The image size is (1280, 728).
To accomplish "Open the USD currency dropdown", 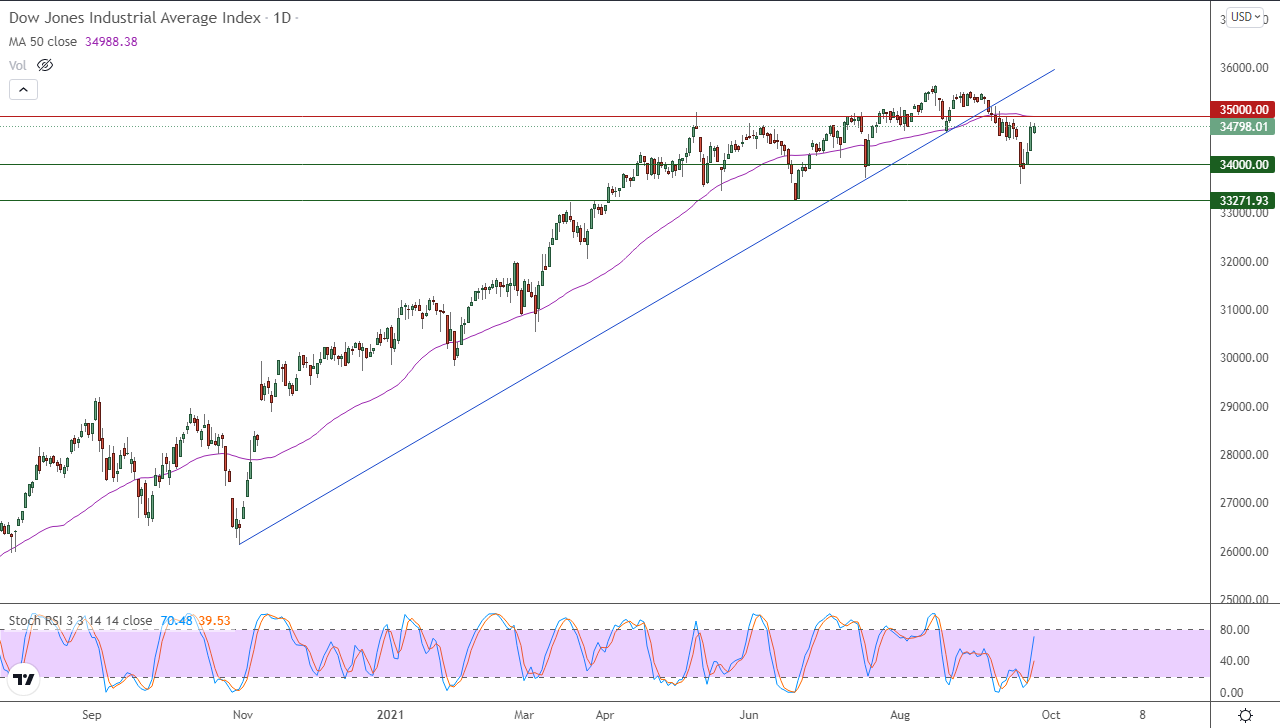I will tap(1246, 16).
